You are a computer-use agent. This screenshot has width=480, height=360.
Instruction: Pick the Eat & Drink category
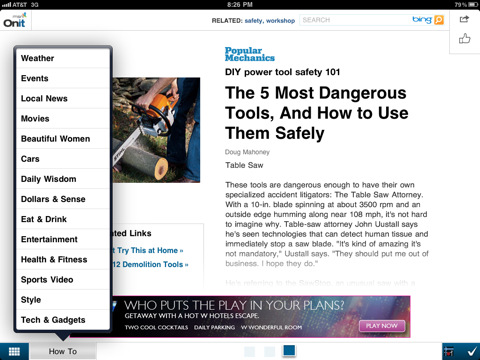pos(63,219)
